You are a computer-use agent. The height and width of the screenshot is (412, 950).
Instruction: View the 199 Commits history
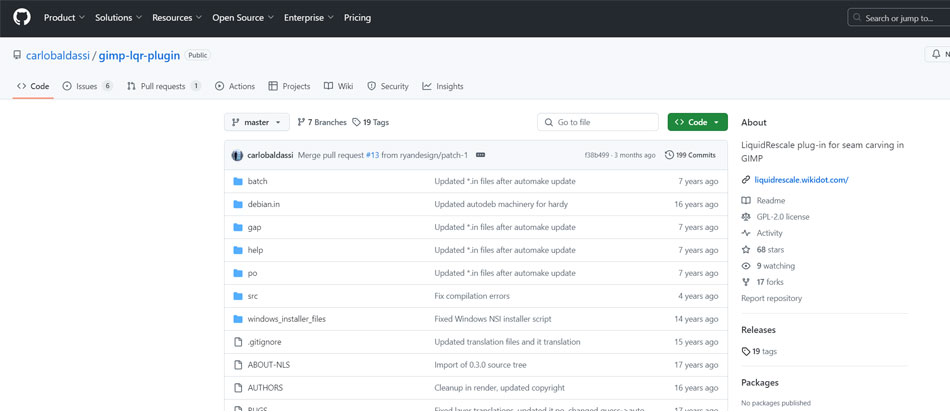(x=690, y=155)
